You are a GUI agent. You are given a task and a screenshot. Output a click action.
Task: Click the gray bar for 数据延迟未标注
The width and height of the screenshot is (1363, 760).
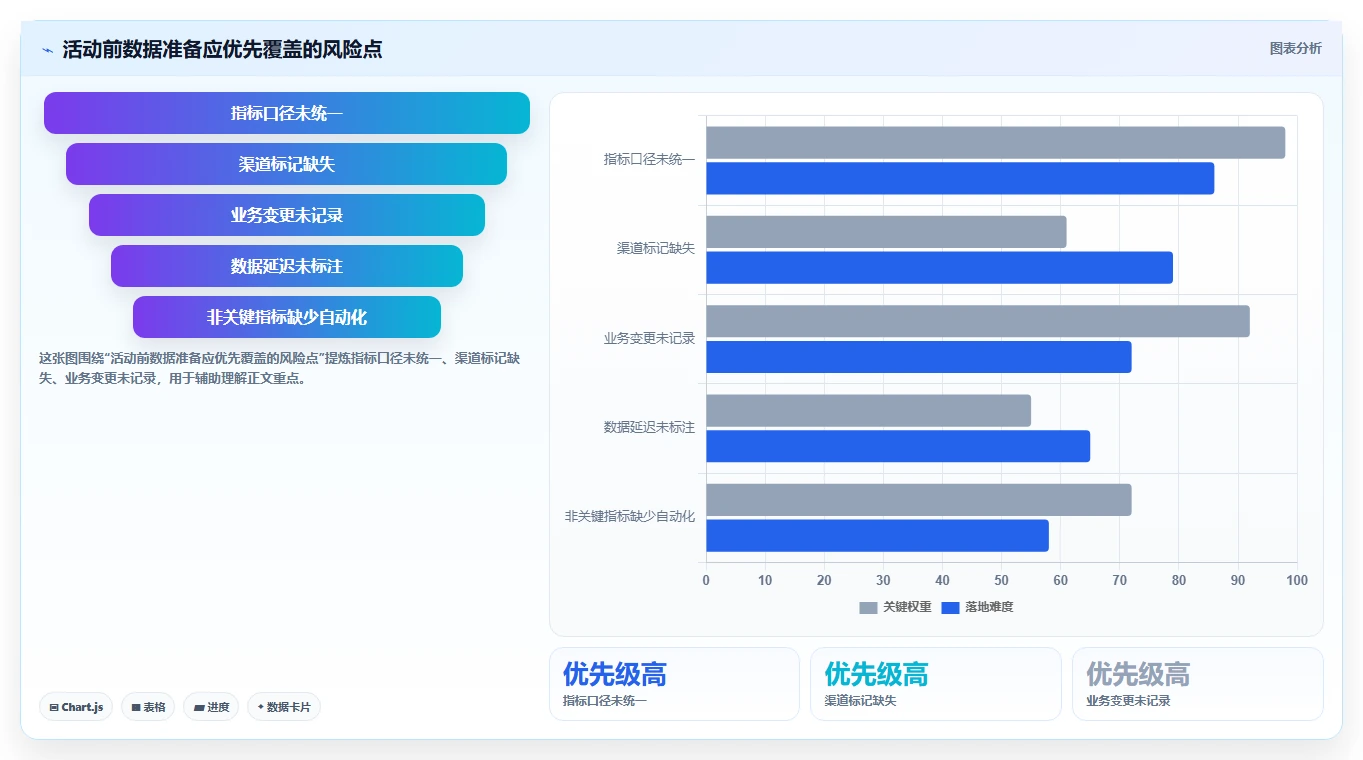click(x=868, y=411)
